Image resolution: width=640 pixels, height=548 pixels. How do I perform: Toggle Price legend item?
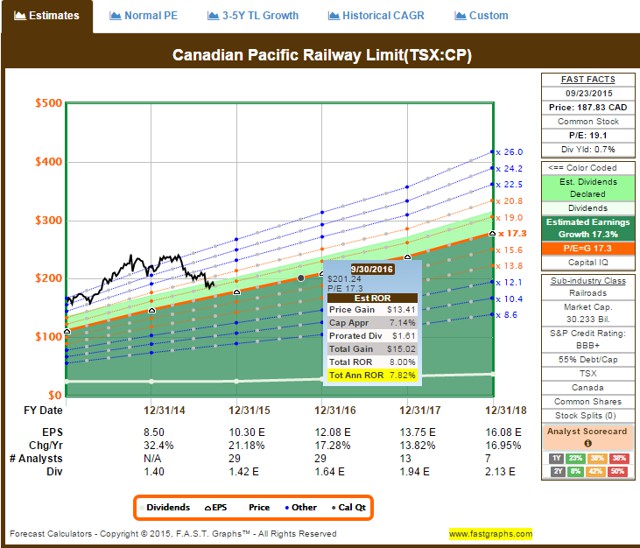point(259,507)
